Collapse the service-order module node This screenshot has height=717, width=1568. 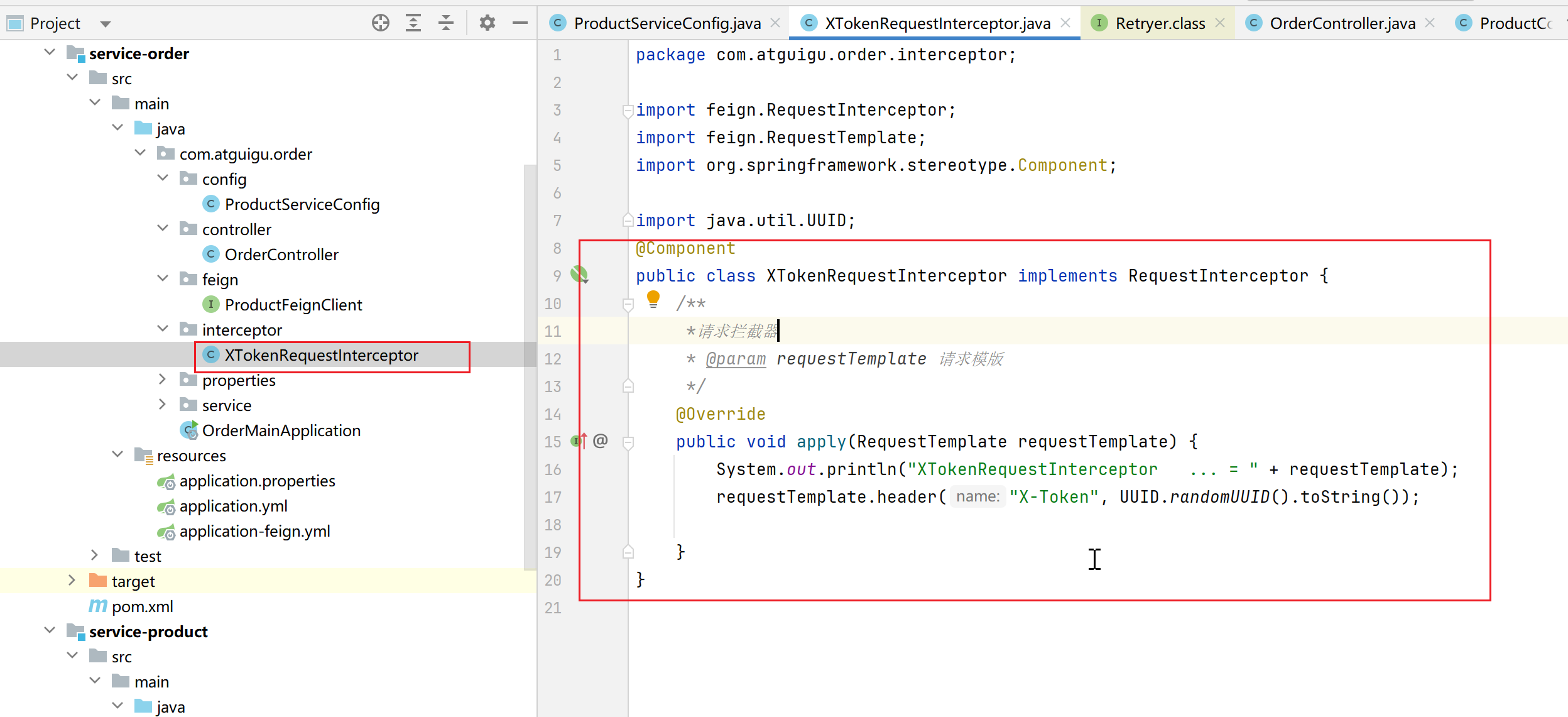pos(50,53)
